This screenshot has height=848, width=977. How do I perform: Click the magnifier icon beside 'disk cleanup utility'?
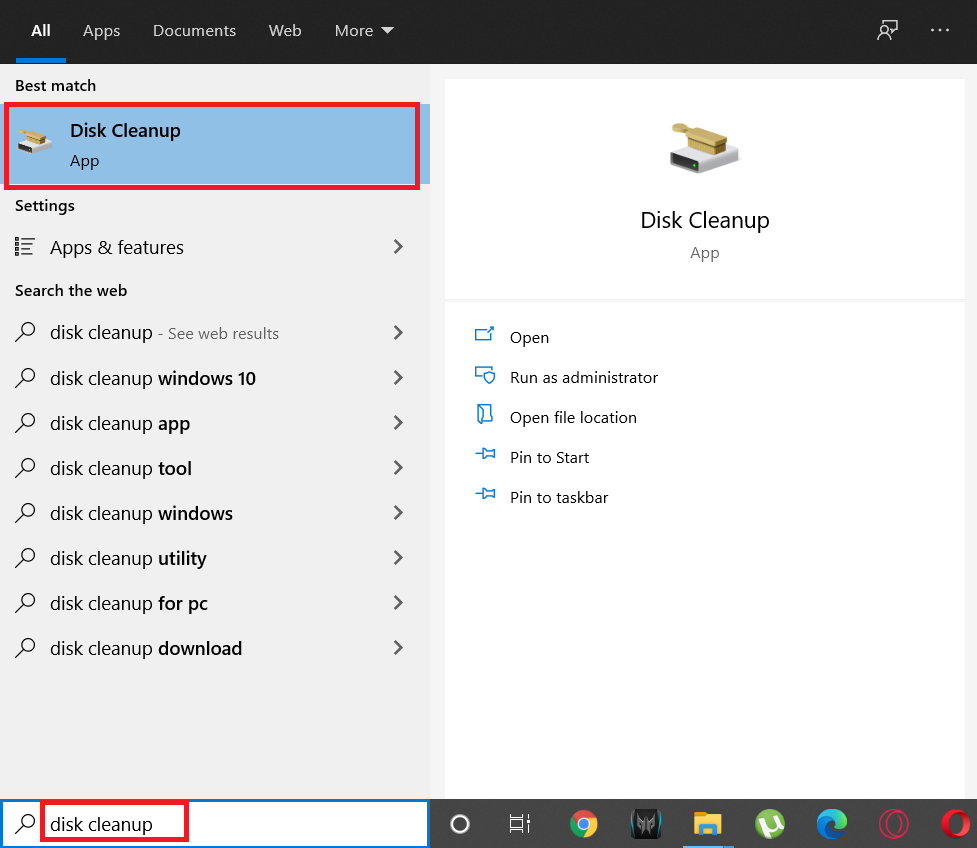[x=25, y=558]
